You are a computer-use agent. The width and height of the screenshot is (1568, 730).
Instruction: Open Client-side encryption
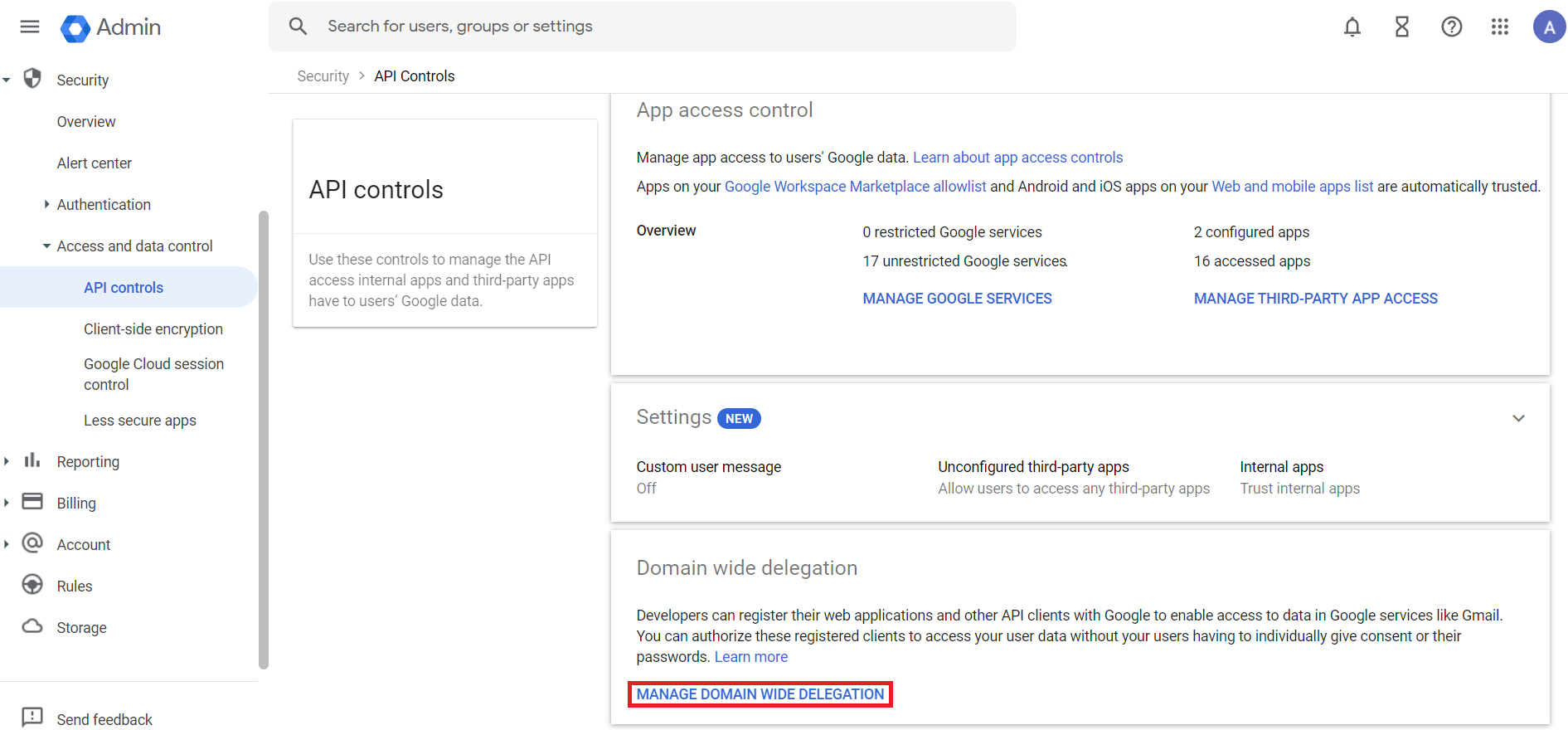(153, 329)
